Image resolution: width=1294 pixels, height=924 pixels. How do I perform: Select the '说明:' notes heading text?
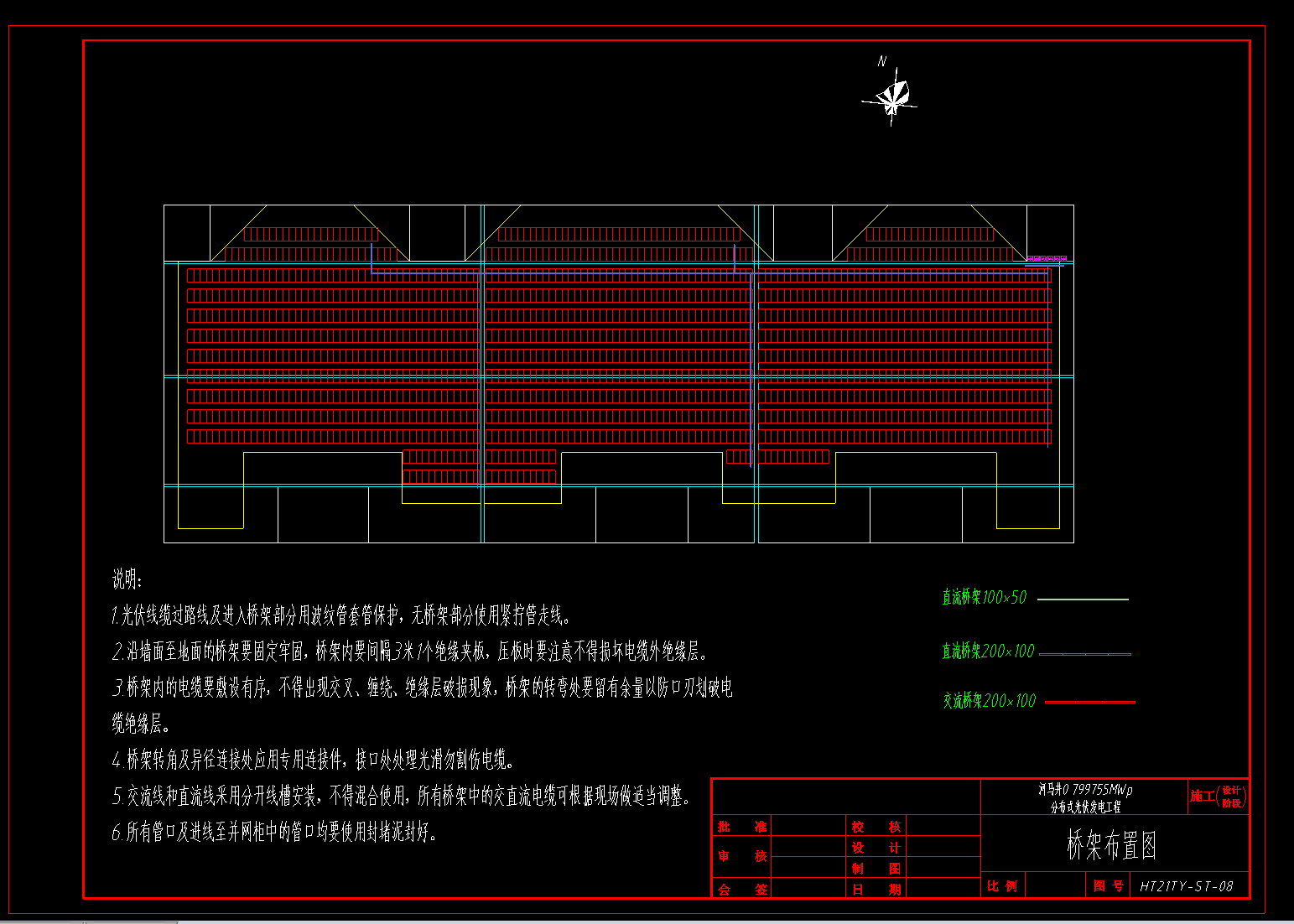(127, 579)
